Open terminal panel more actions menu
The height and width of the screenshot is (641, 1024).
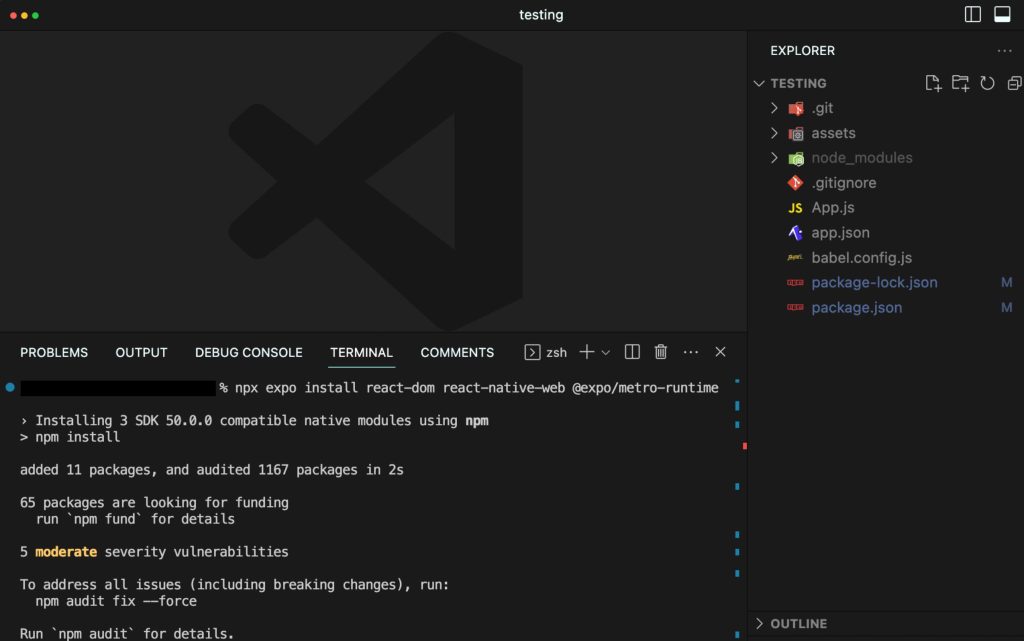(691, 352)
